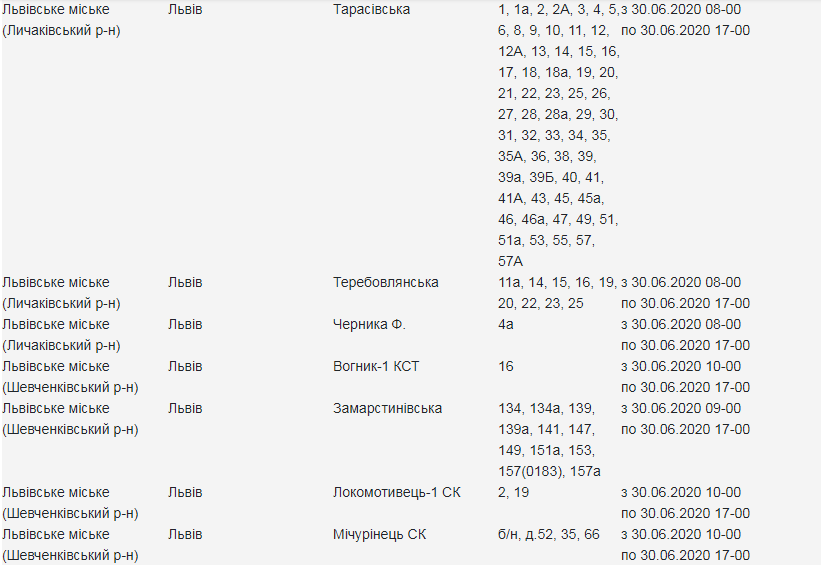
Task: Click the 10-00 start time for Вогник-1 КСТ
Action: (721, 366)
